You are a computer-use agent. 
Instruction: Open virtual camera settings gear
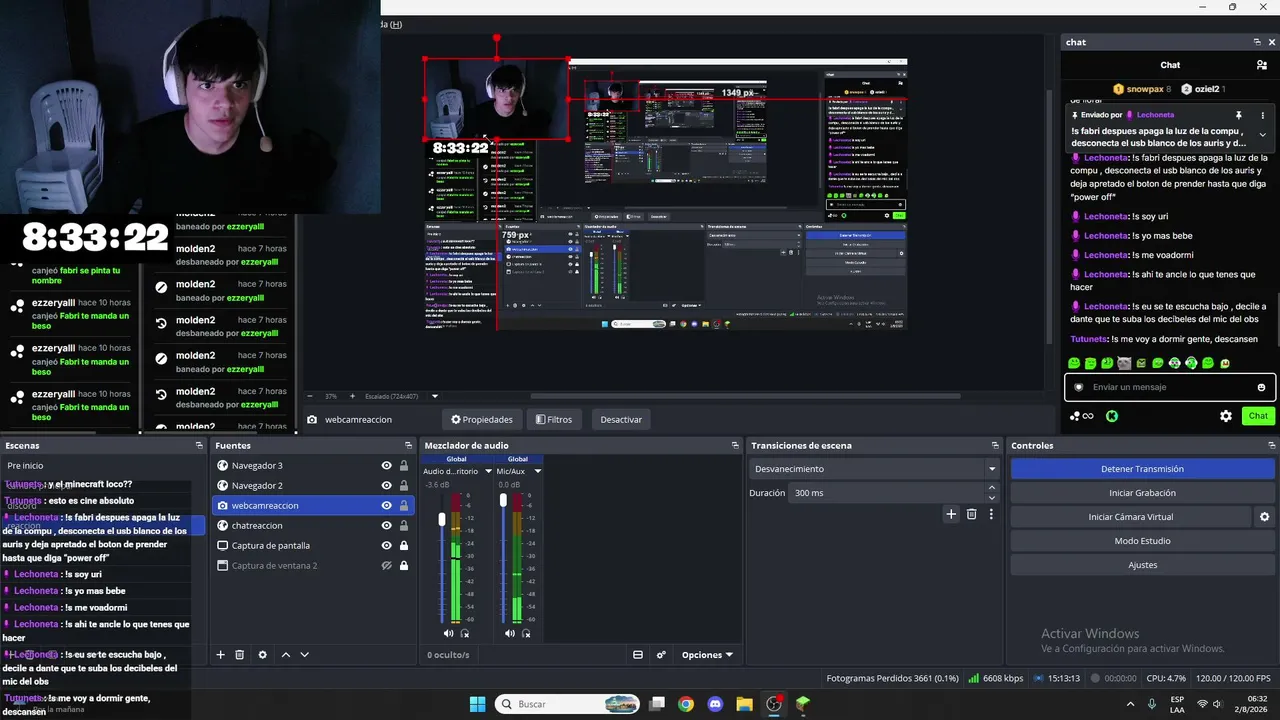pyautogui.click(x=1264, y=517)
